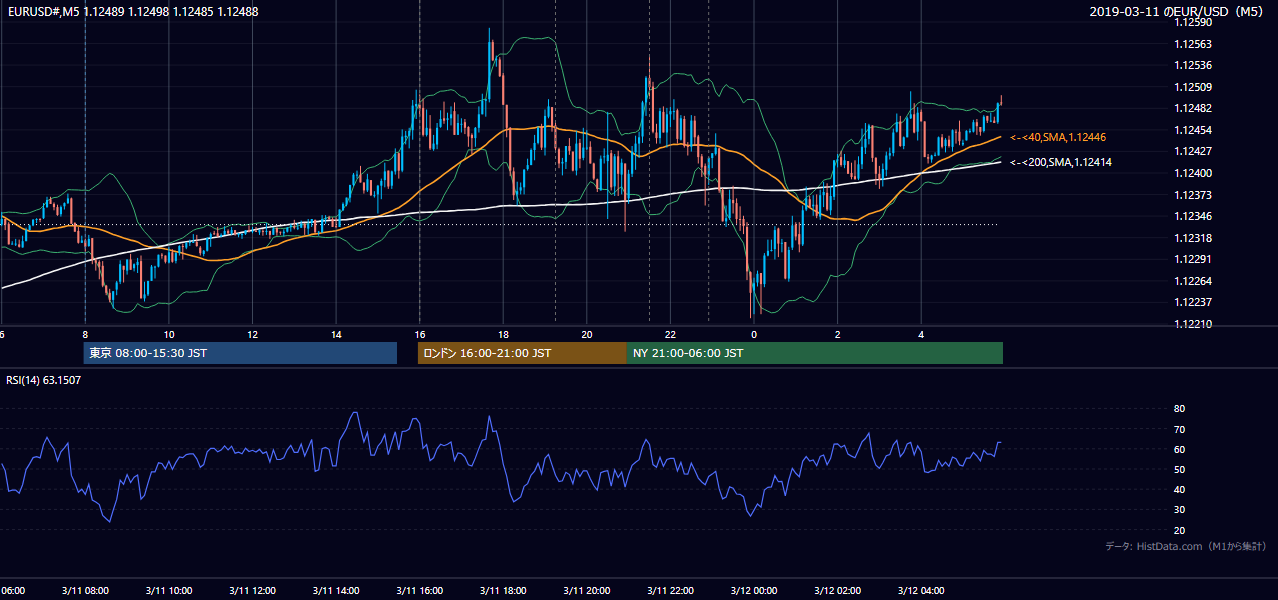The width and height of the screenshot is (1278, 600).
Task: Click hour label 10 under price chart
Action: tap(169, 334)
